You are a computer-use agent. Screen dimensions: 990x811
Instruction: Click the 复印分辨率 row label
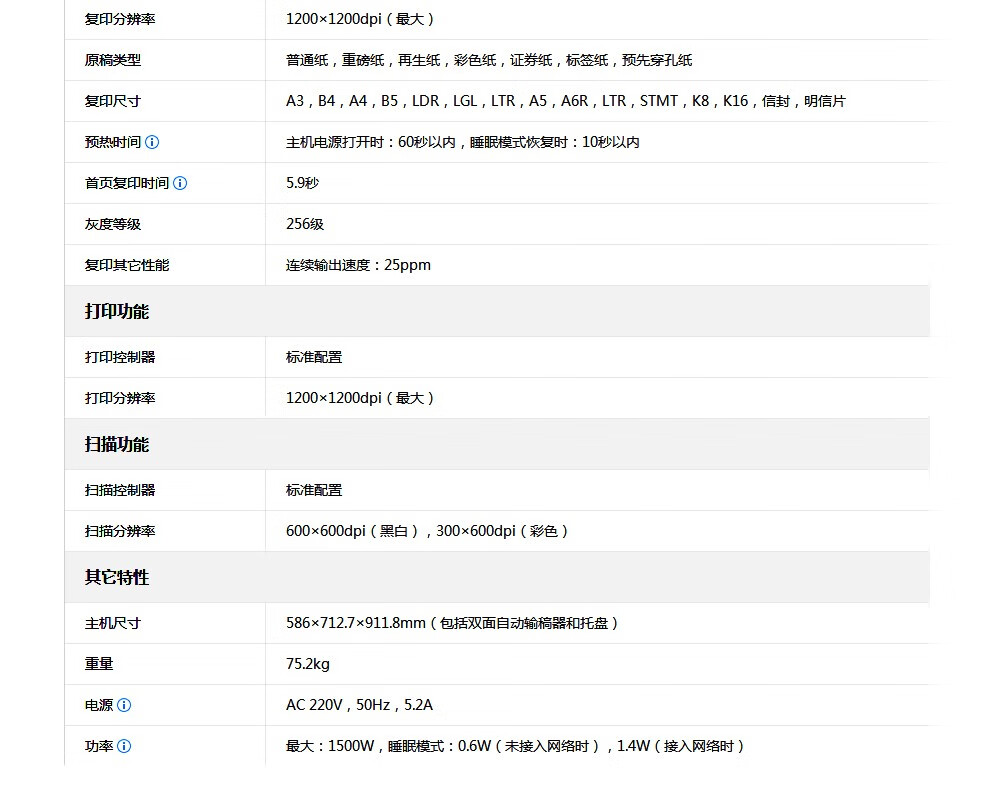[120, 19]
